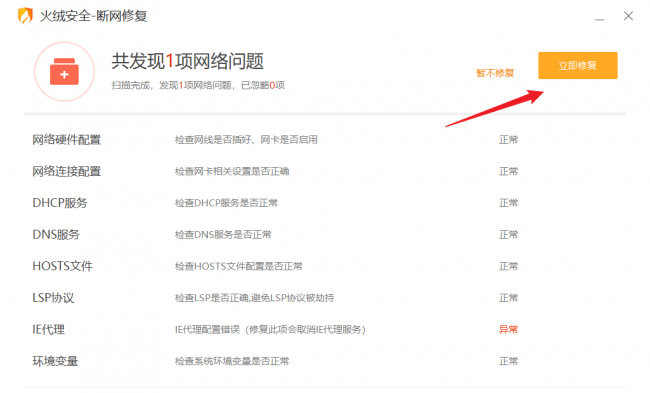The height and width of the screenshot is (393, 650).
Task: Select the DNS服务 row label
Action: coord(56,235)
